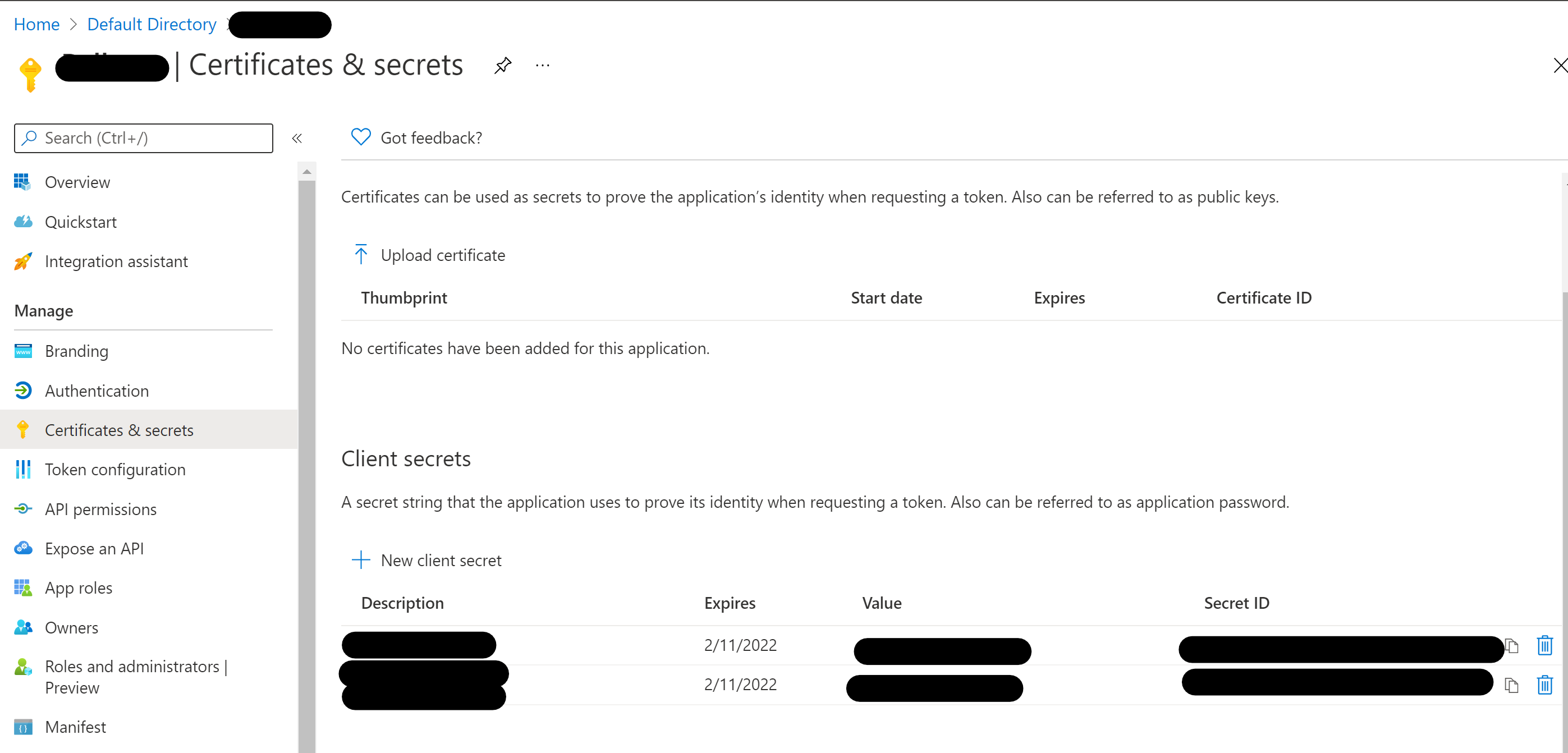Collapse the left navigation menu
The width and height of the screenshot is (1568, 753).
click(297, 138)
